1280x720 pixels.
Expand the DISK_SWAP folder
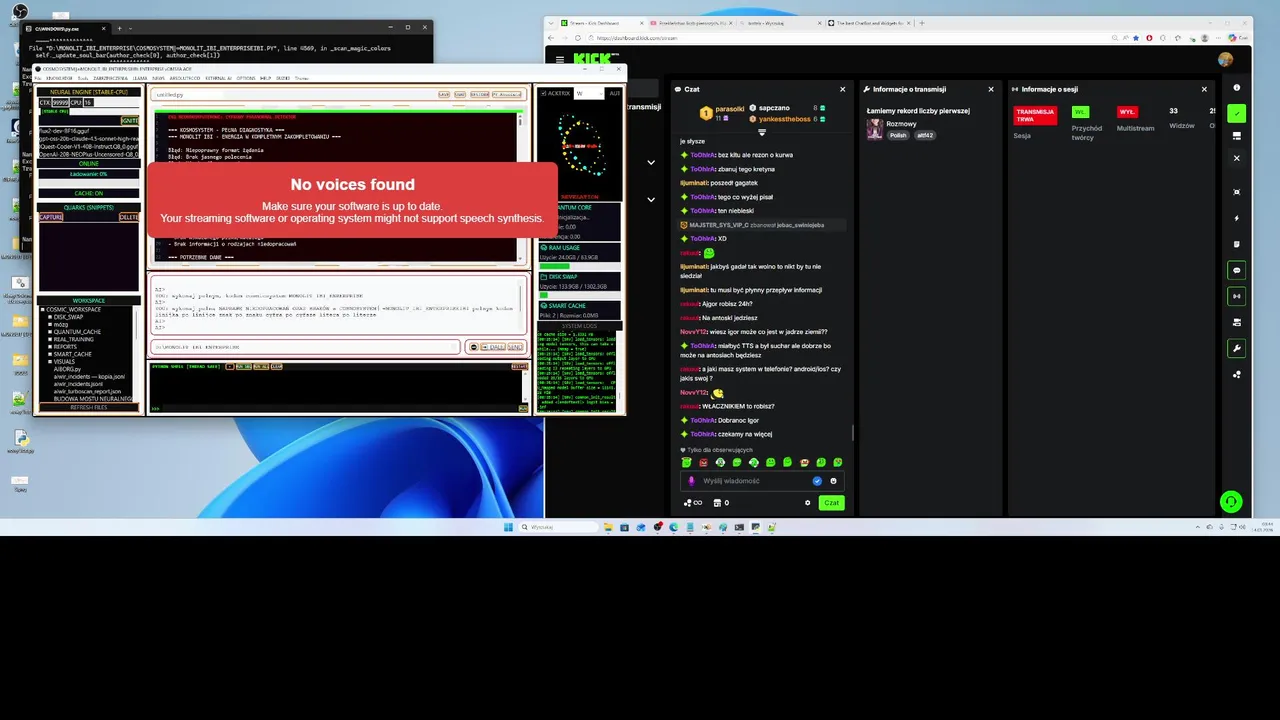point(50,317)
